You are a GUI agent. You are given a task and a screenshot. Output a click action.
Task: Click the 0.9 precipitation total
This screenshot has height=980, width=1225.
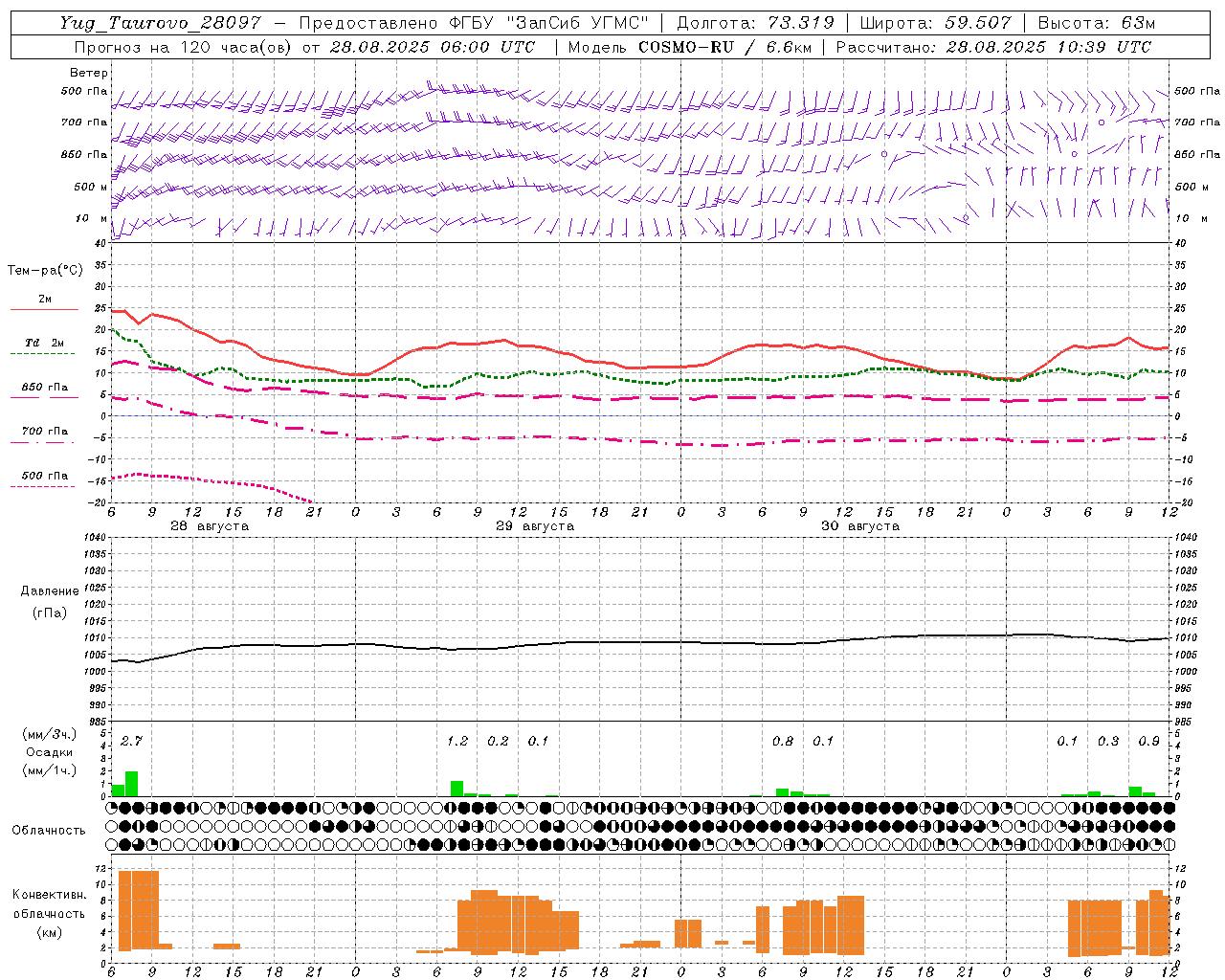pos(1149,742)
